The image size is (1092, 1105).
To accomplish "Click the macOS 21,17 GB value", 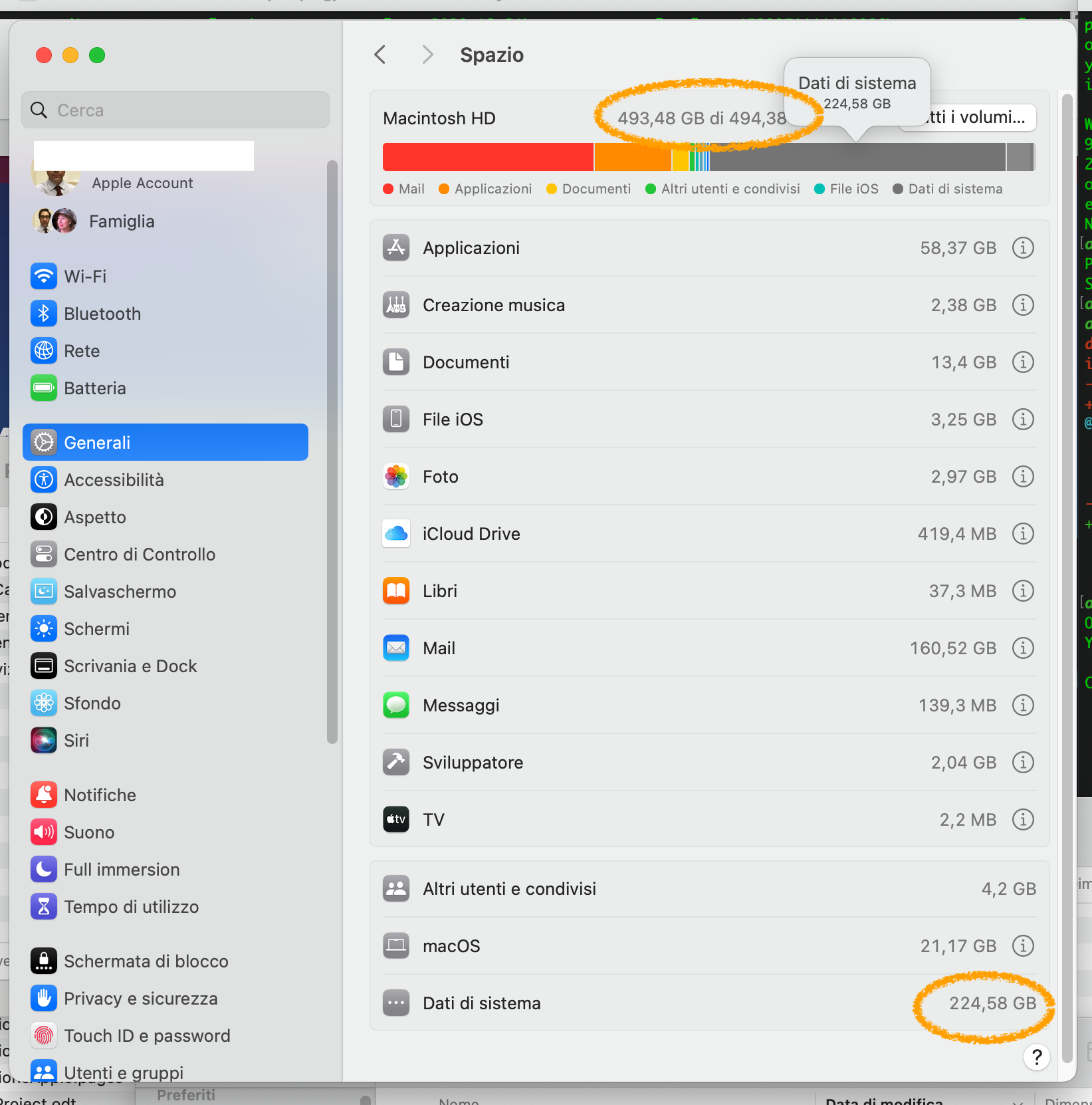I will pyautogui.click(x=958, y=946).
